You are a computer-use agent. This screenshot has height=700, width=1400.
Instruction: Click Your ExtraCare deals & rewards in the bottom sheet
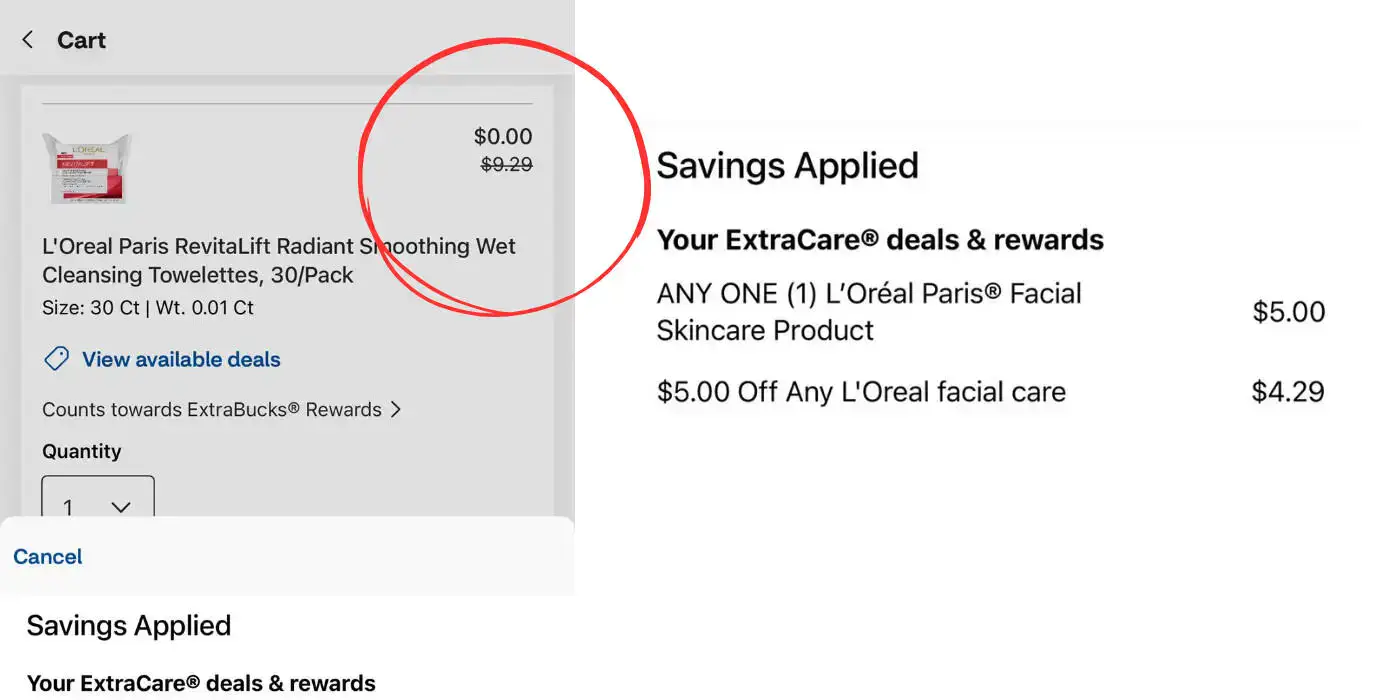pos(201,683)
